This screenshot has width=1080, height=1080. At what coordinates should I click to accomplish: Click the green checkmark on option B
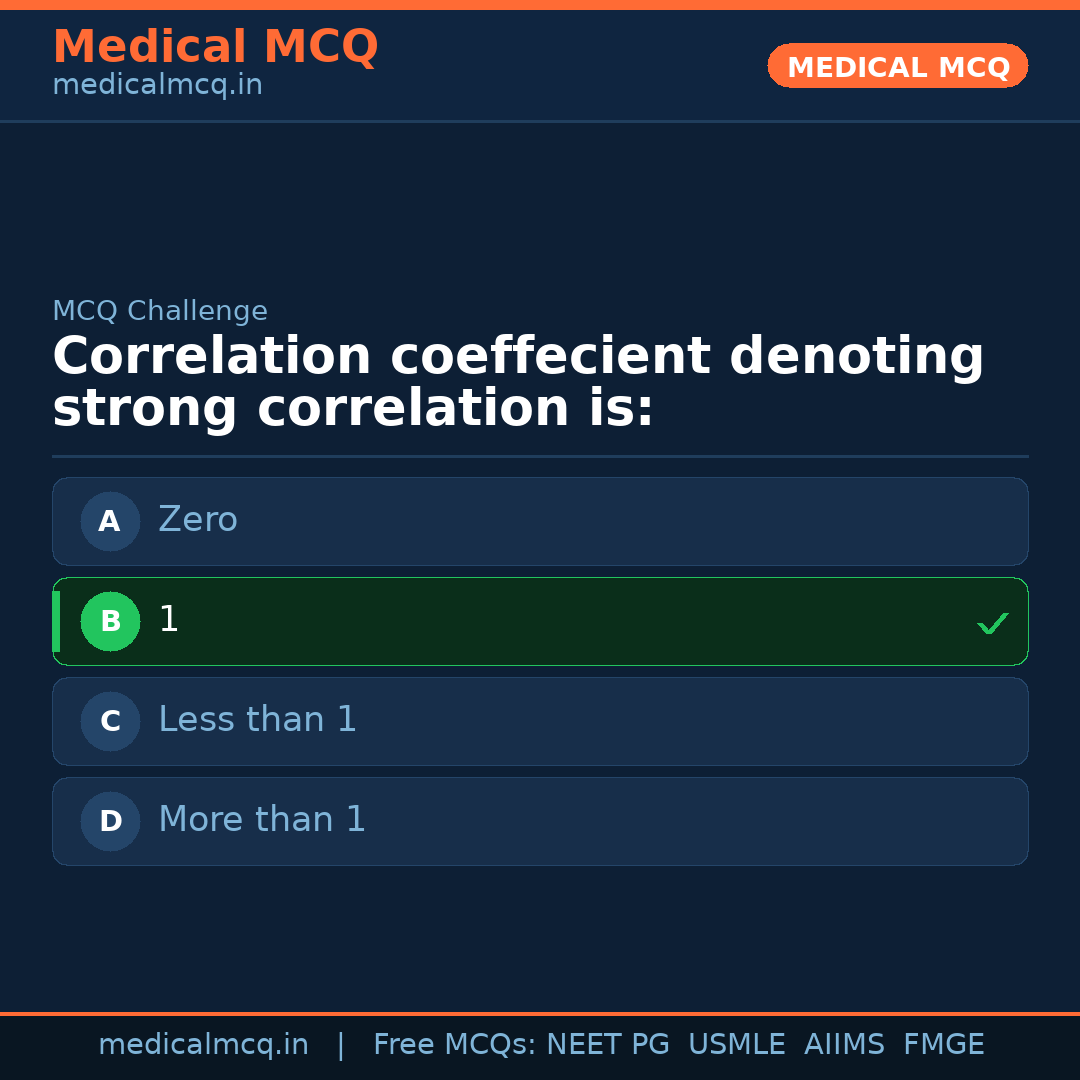pos(992,624)
